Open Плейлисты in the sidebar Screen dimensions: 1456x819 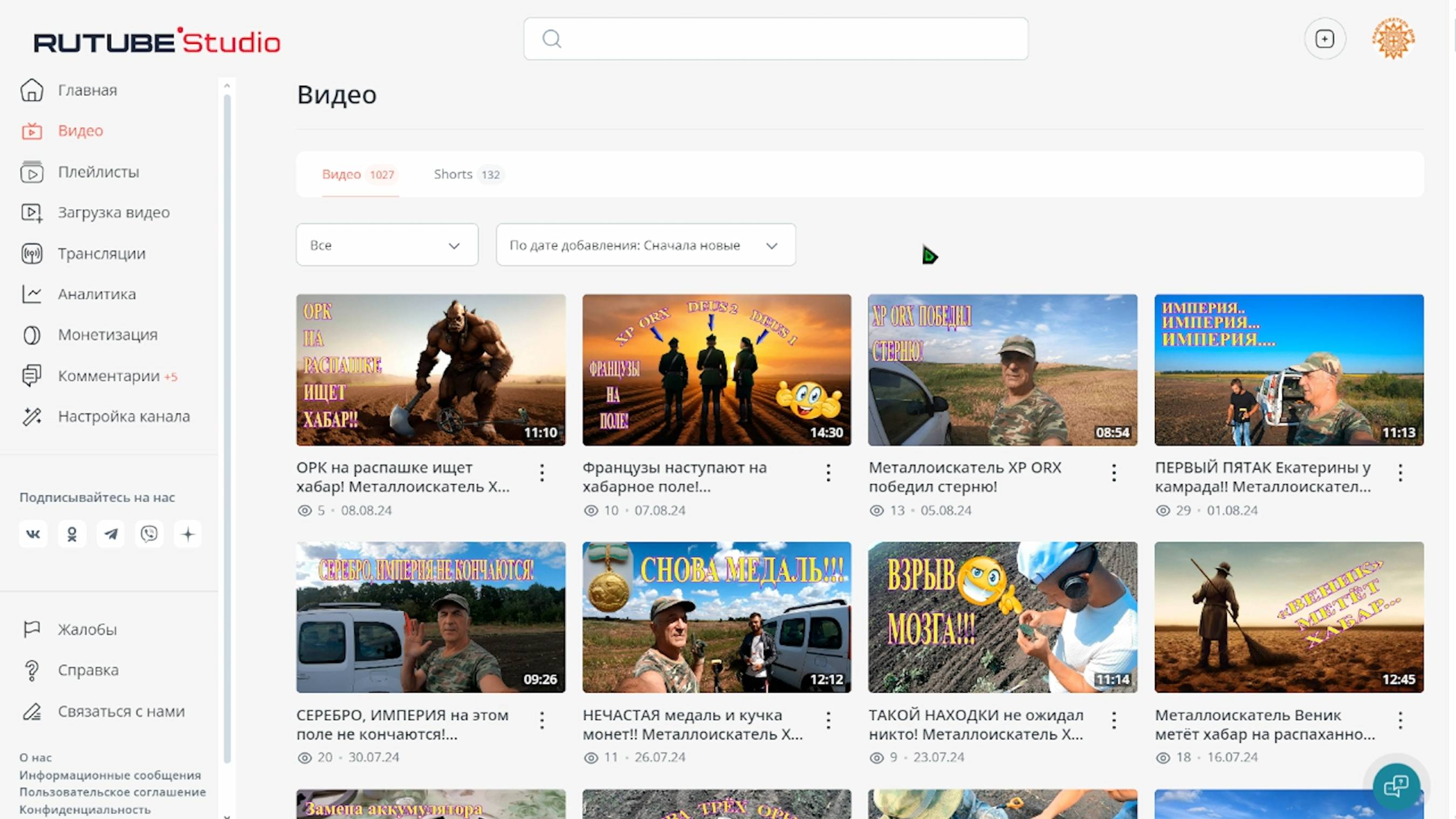click(98, 172)
